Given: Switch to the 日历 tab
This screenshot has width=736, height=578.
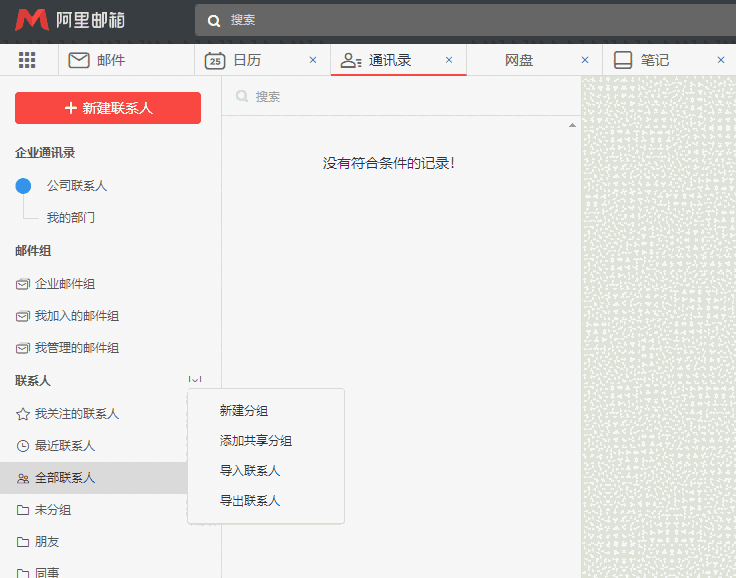Looking at the screenshot, I should click(246, 60).
